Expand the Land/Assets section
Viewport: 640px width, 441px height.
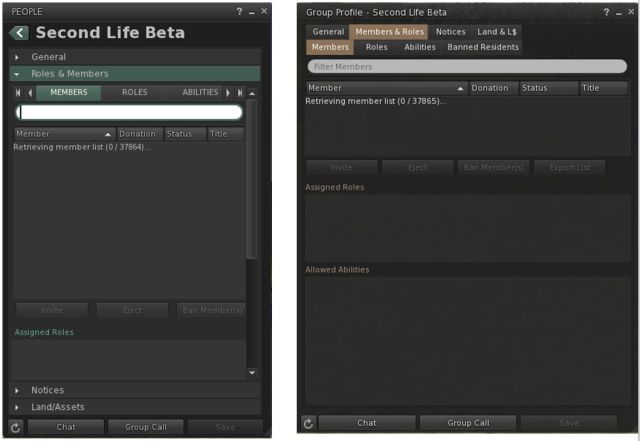tap(58, 407)
